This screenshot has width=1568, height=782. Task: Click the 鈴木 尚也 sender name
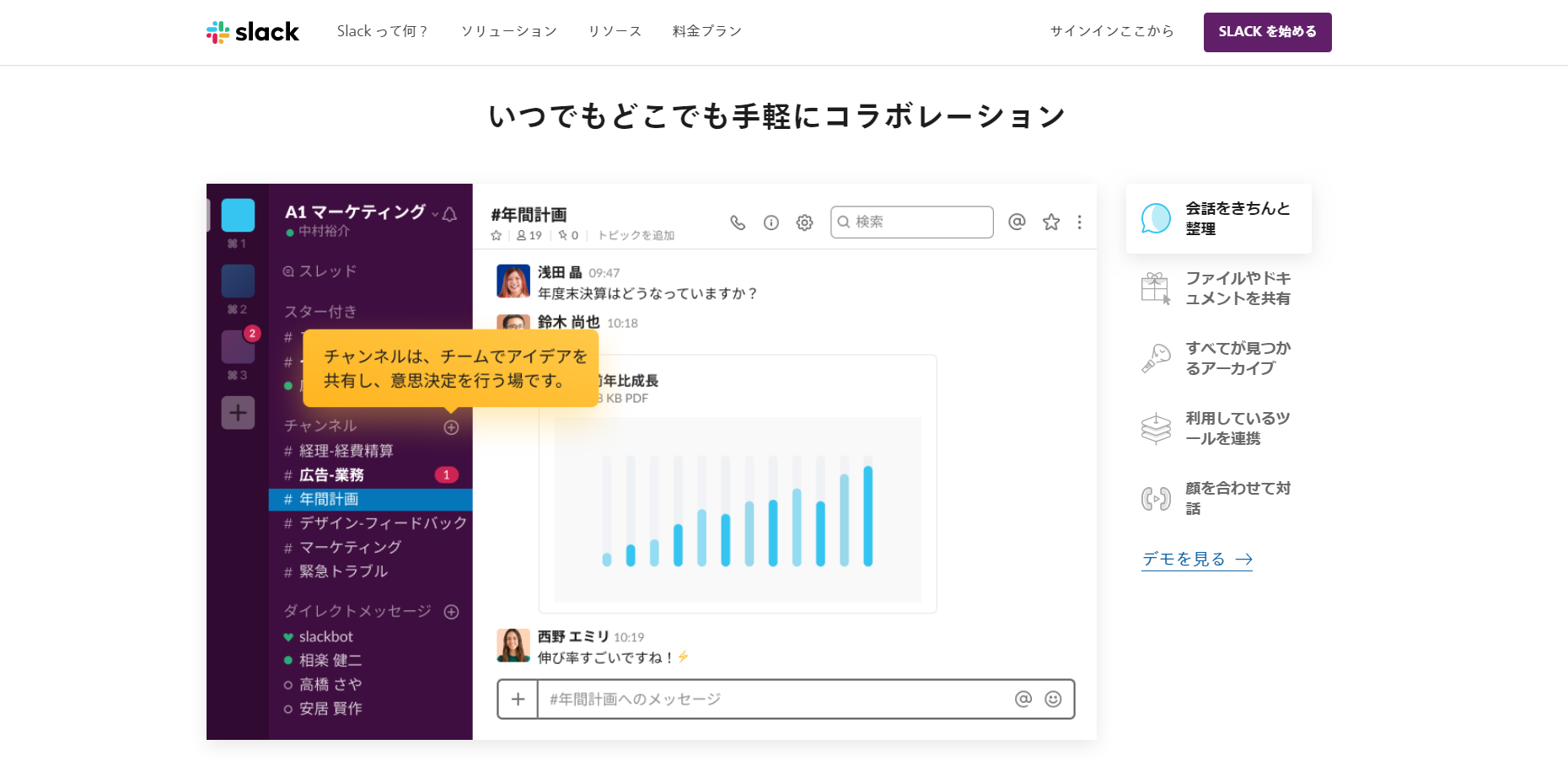(x=568, y=322)
